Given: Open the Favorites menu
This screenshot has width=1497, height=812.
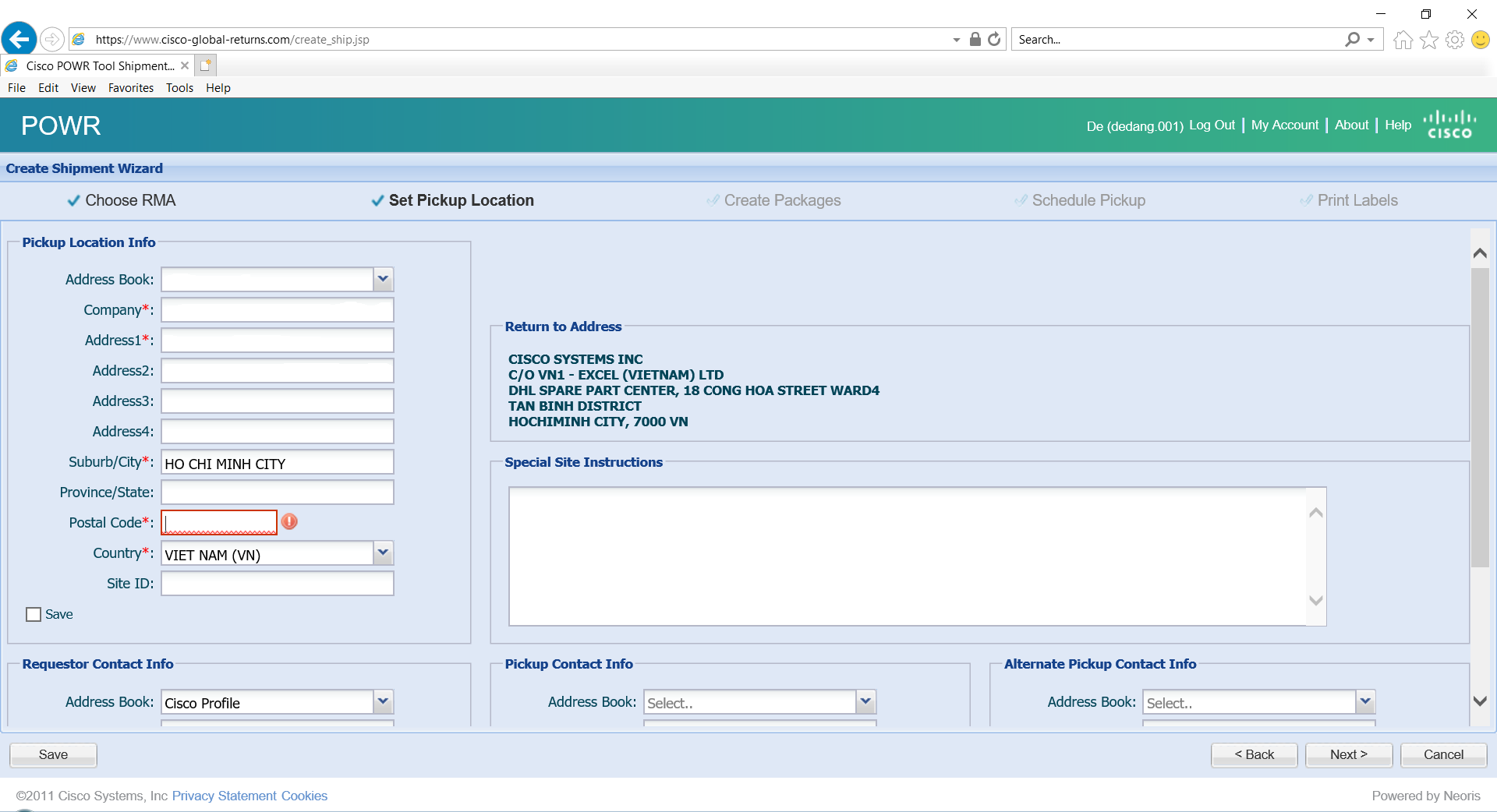Looking at the screenshot, I should click(131, 87).
